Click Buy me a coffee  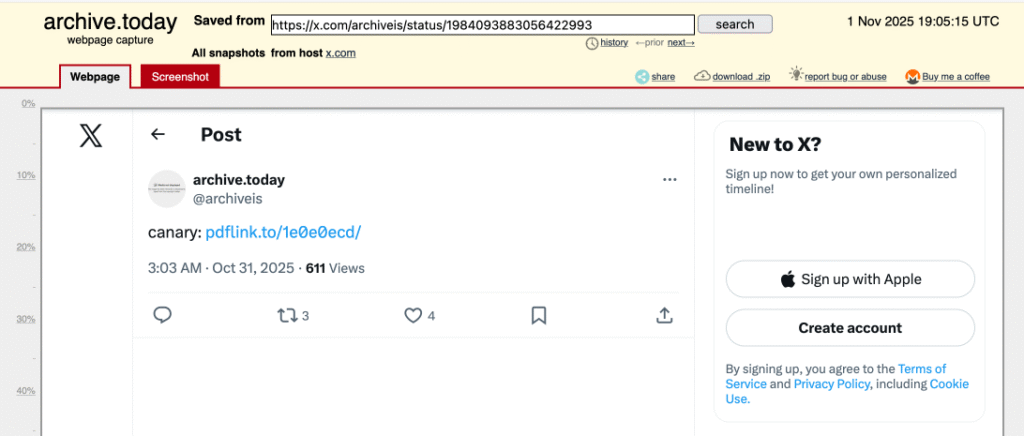click(955, 77)
